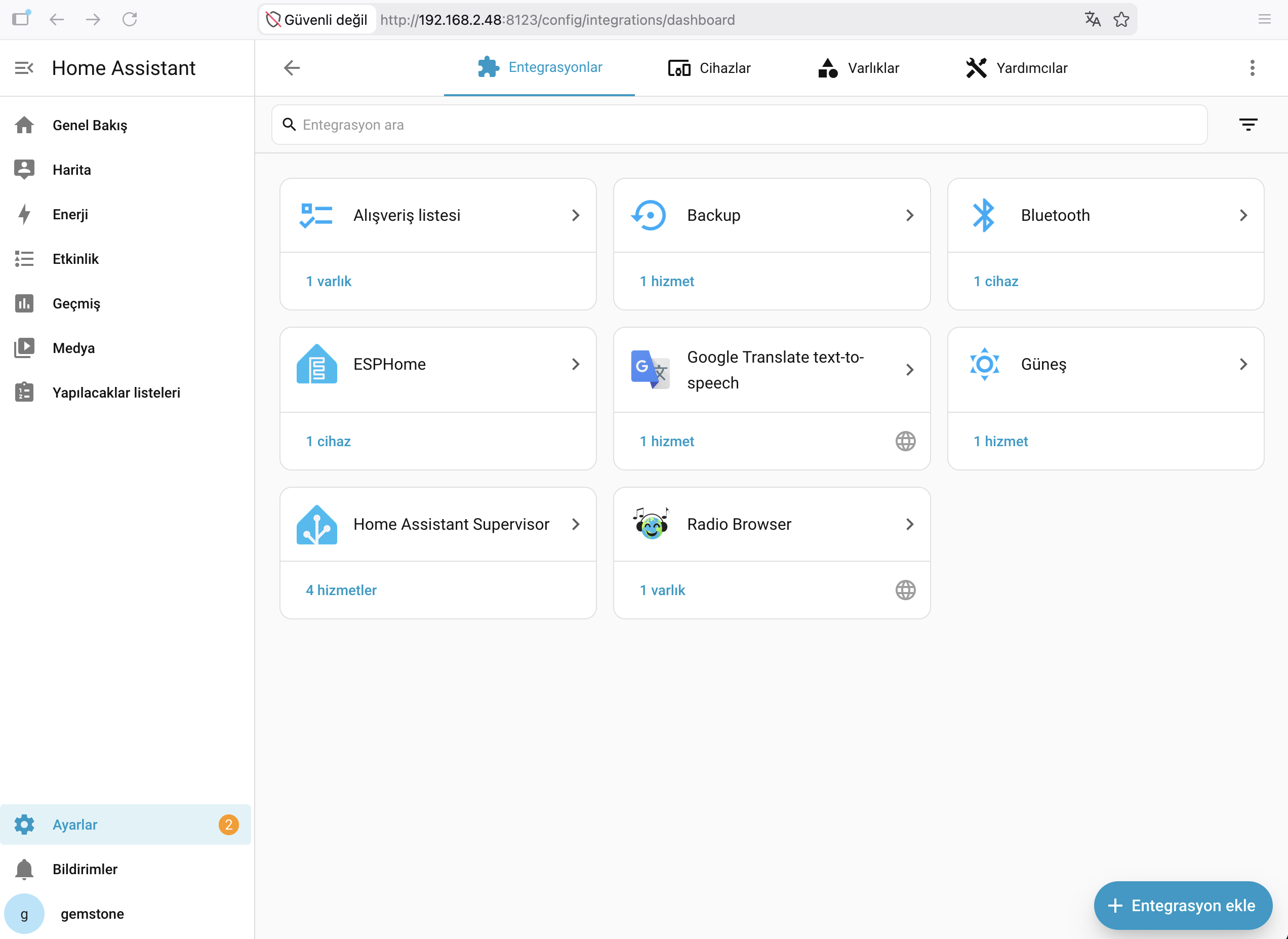The image size is (1288, 939).
Task: Open the 1 varlık link under Radio Browser
Action: click(662, 590)
